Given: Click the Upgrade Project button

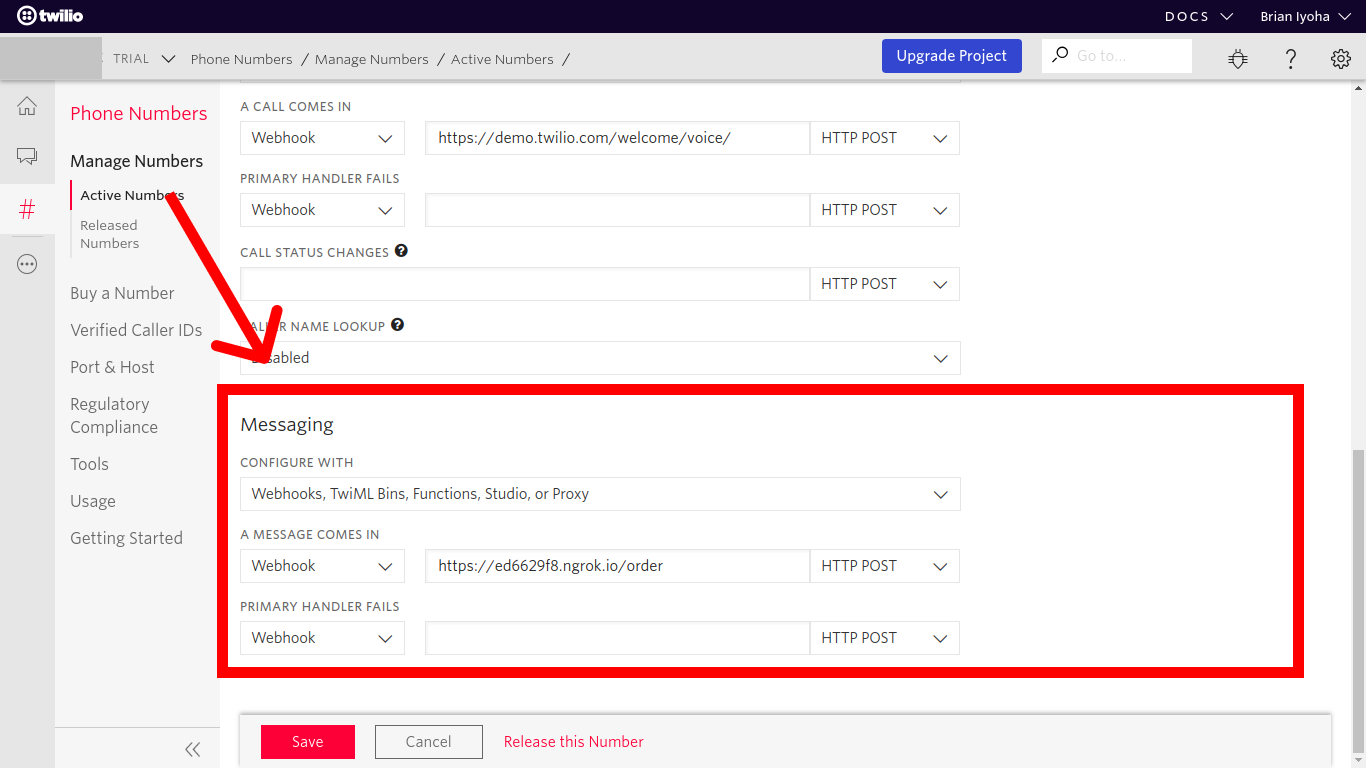Looking at the screenshot, I should 952,56.
